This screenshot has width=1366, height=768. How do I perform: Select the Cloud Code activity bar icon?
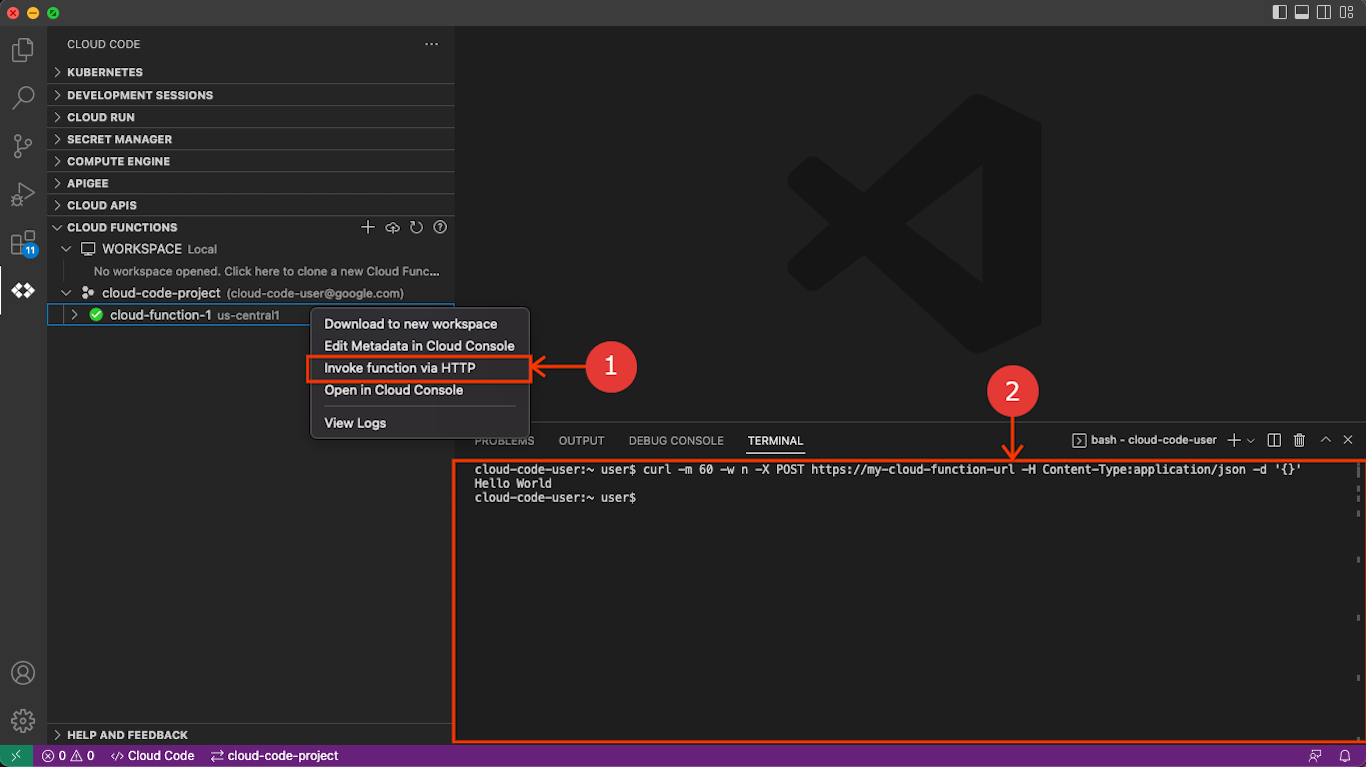click(23, 291)
